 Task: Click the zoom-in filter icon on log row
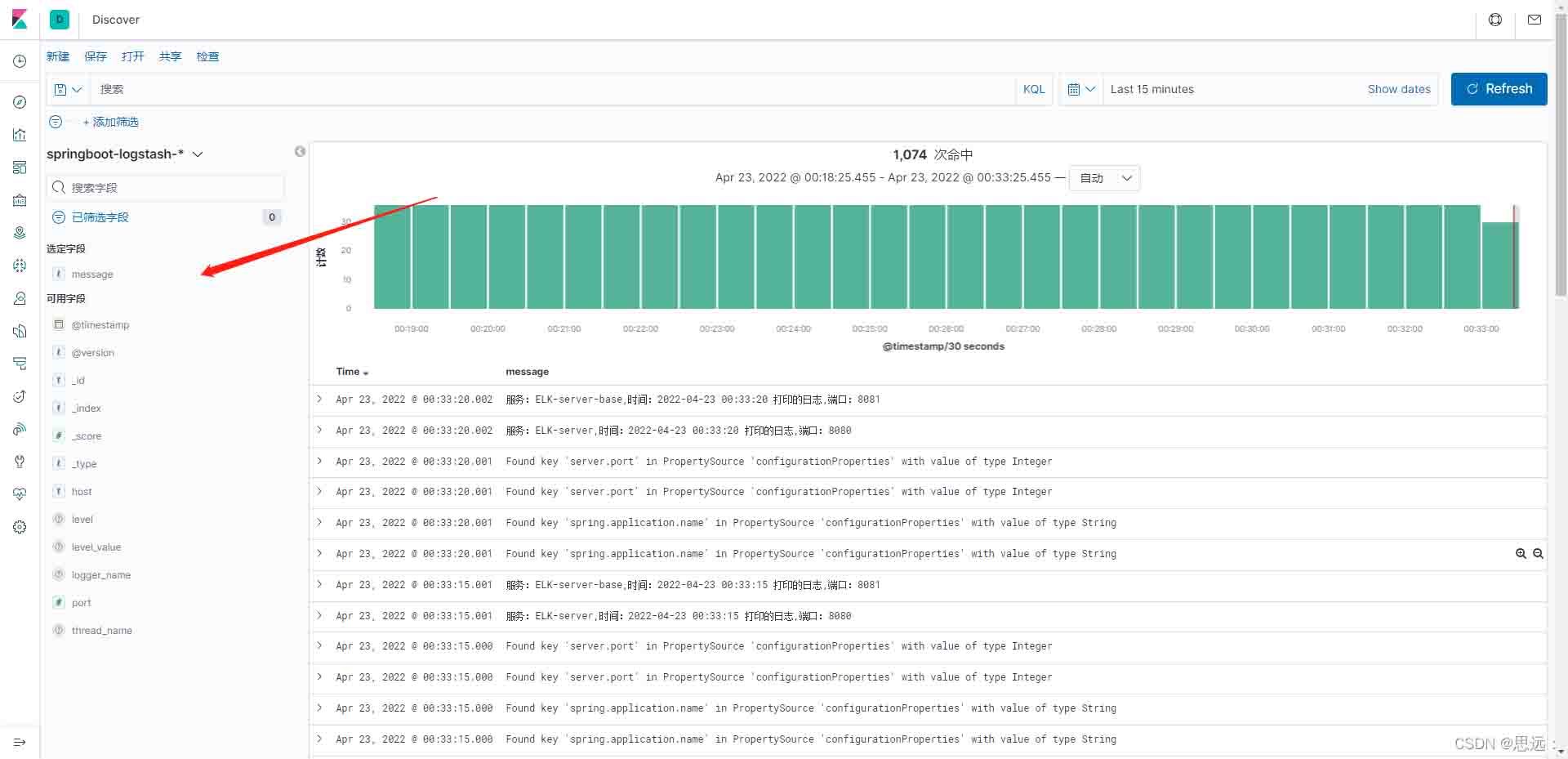tap(1521, 554)
